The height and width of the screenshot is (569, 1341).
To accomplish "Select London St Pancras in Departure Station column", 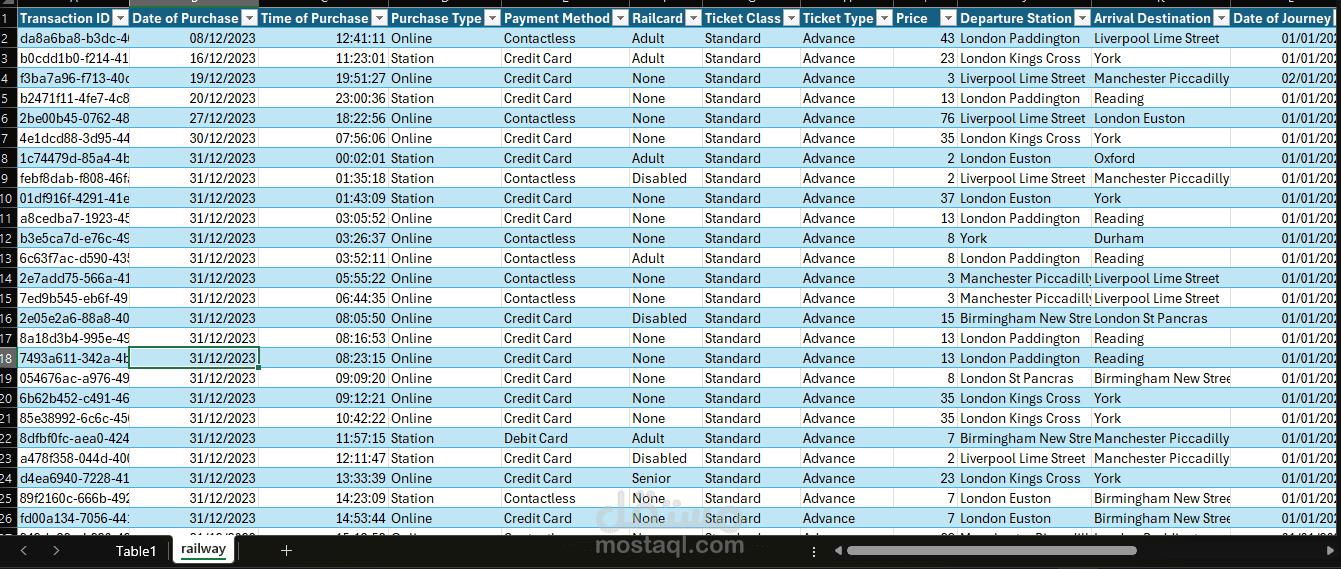I will [x=1024, y=378].
